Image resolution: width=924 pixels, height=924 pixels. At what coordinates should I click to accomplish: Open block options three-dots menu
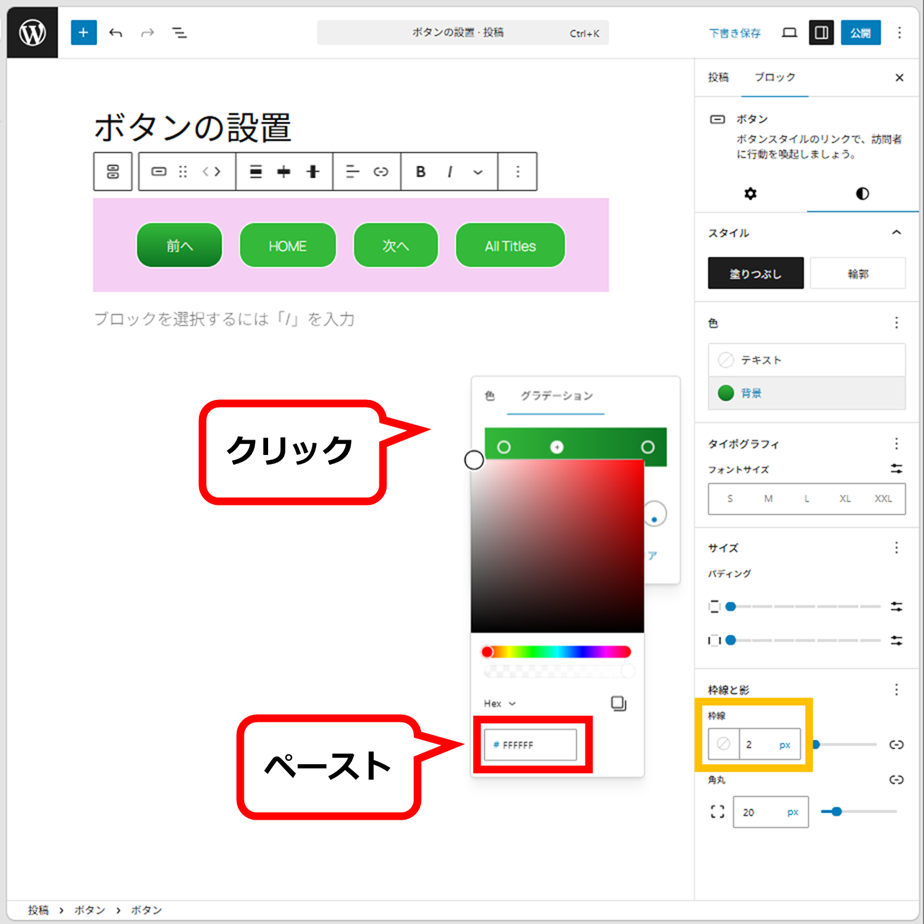pyautogui.click(x=517, y=172)
